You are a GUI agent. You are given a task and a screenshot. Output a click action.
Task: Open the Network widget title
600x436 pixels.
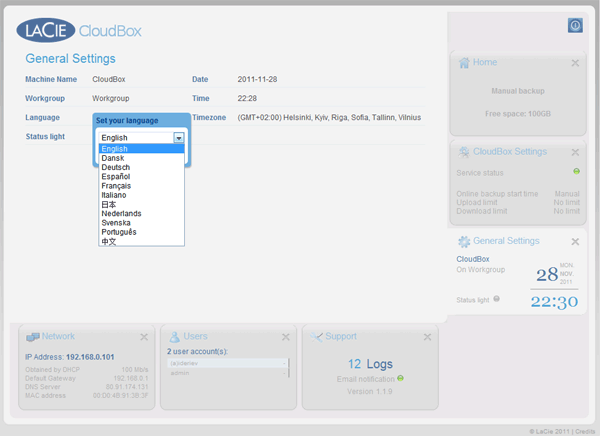pos(58,336)
